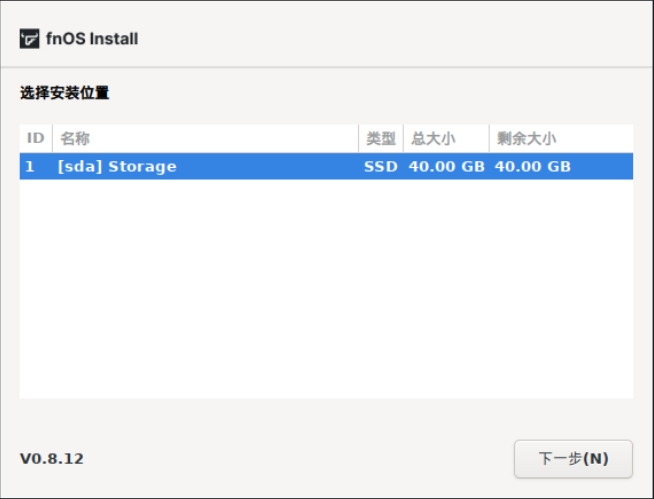The width and height of the screenshot is (654, 499).
Task: Select the [sda] Storage disk row
Action: click(326, 166)
